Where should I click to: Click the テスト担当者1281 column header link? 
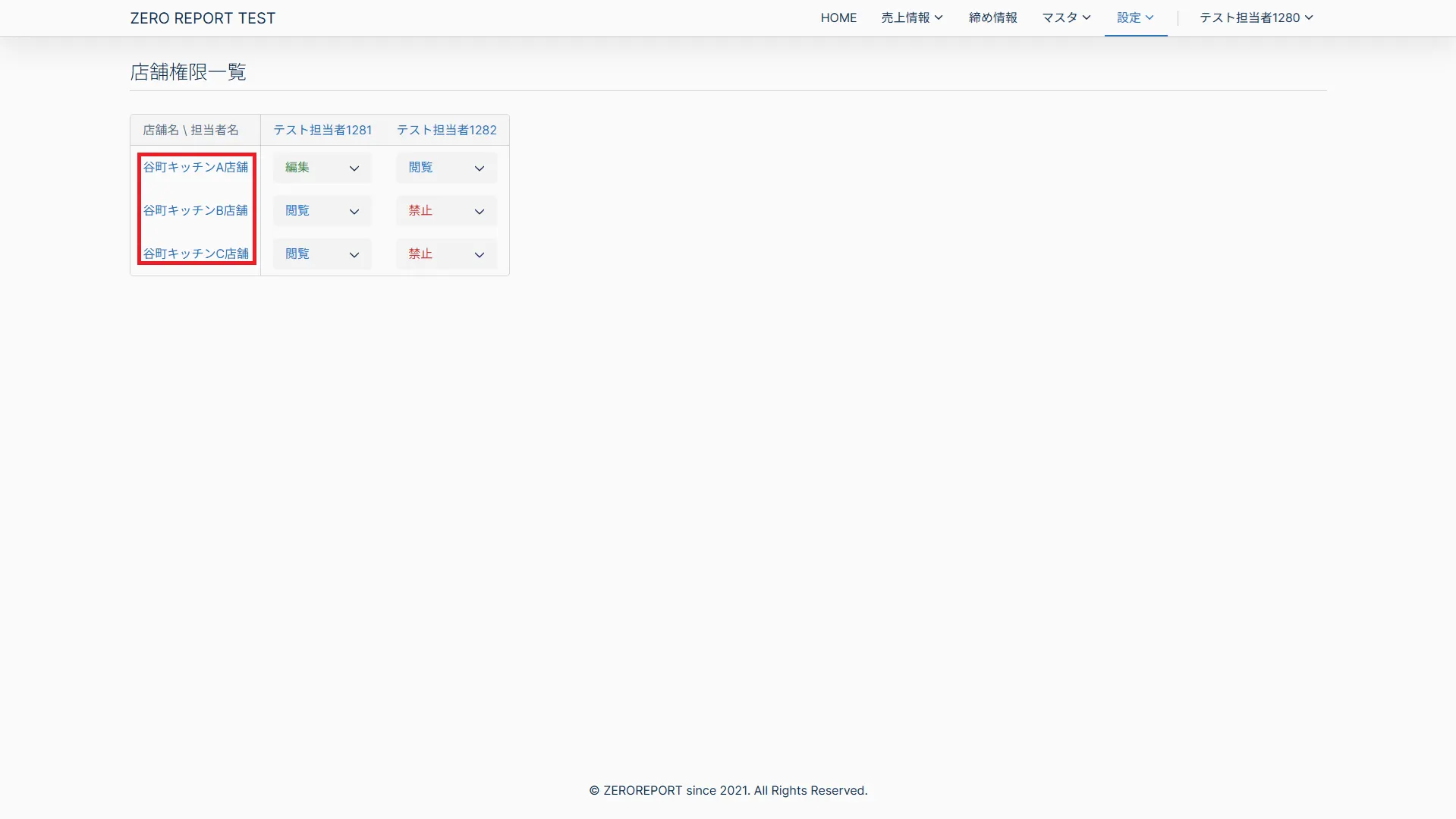tap(322, 130)
